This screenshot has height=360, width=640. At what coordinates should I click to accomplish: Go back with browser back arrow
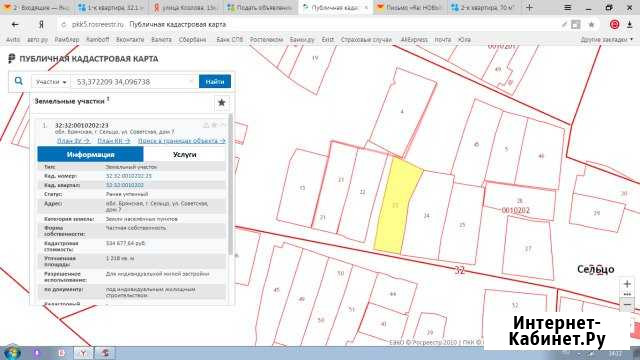(15, 24)
